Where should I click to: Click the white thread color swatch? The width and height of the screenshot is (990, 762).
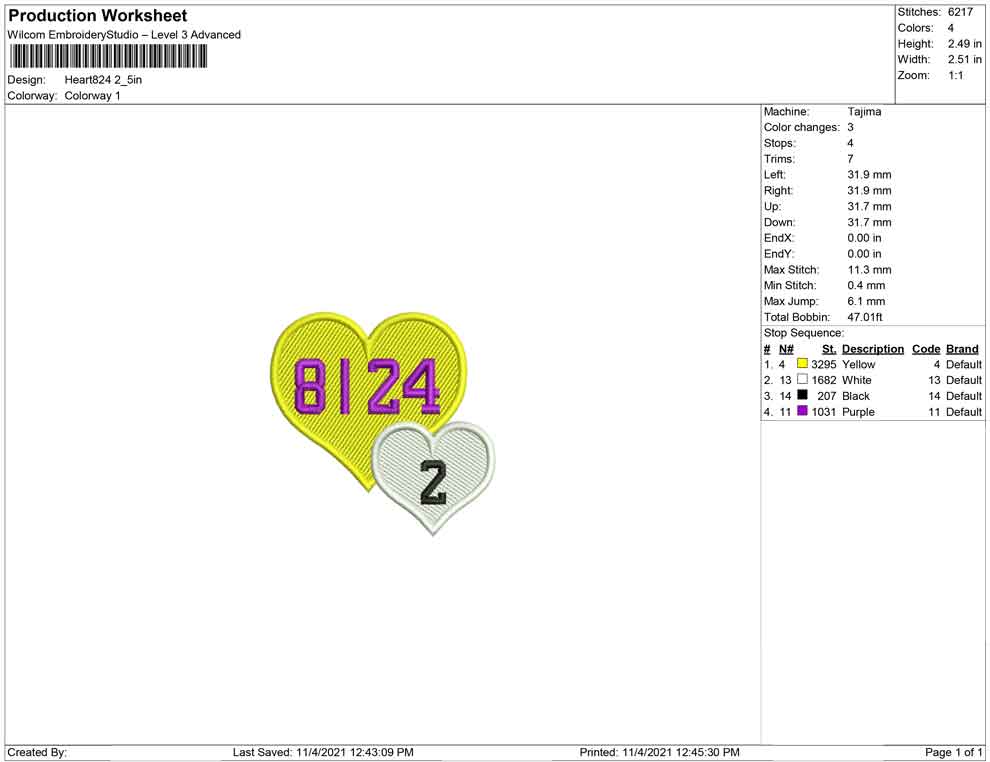point(802,379)
